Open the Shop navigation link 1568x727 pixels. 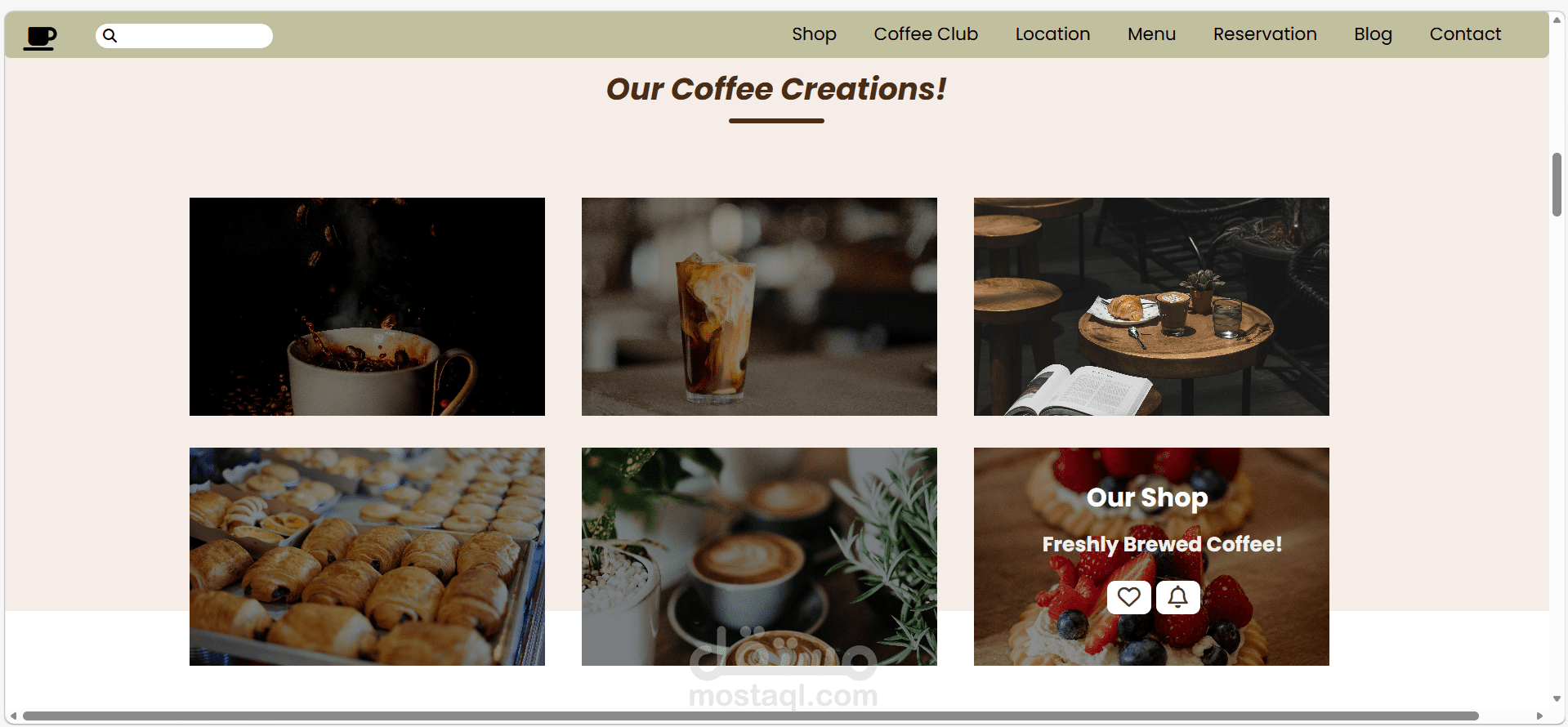coord(814,34)
